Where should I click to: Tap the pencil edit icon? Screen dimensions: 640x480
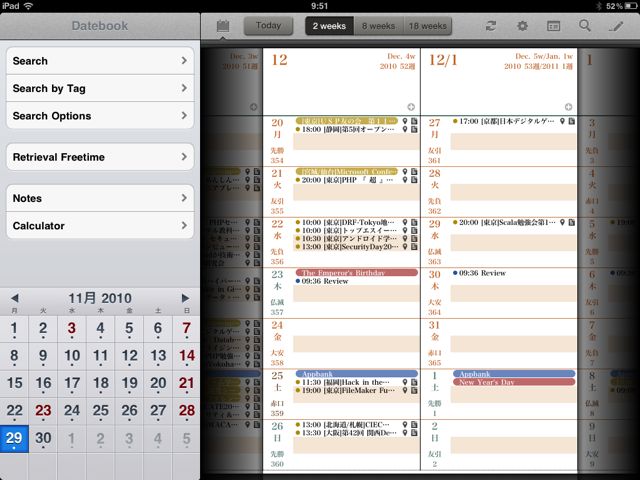click(616, 27)
